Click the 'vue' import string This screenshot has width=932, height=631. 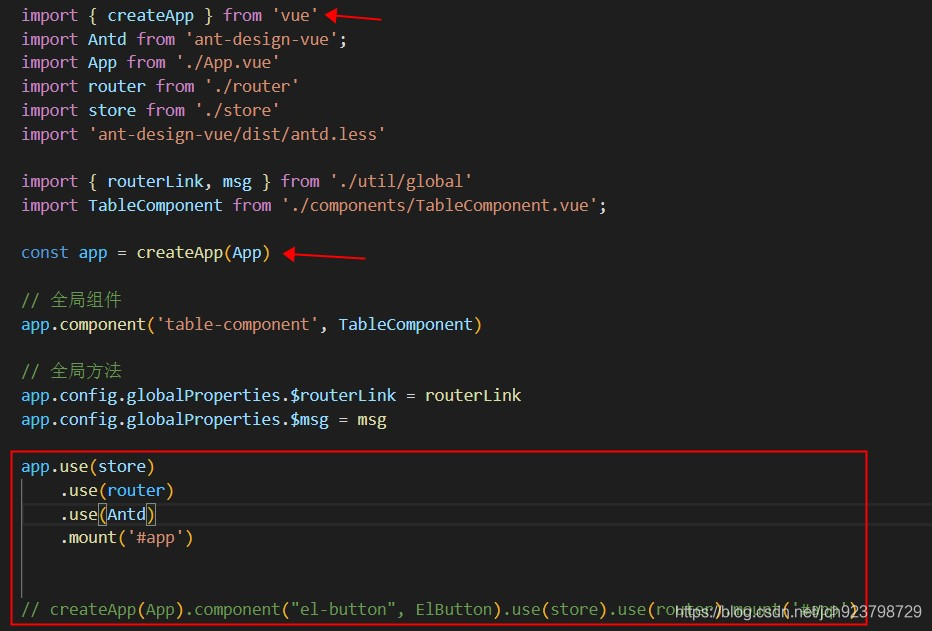coord(295,15)
